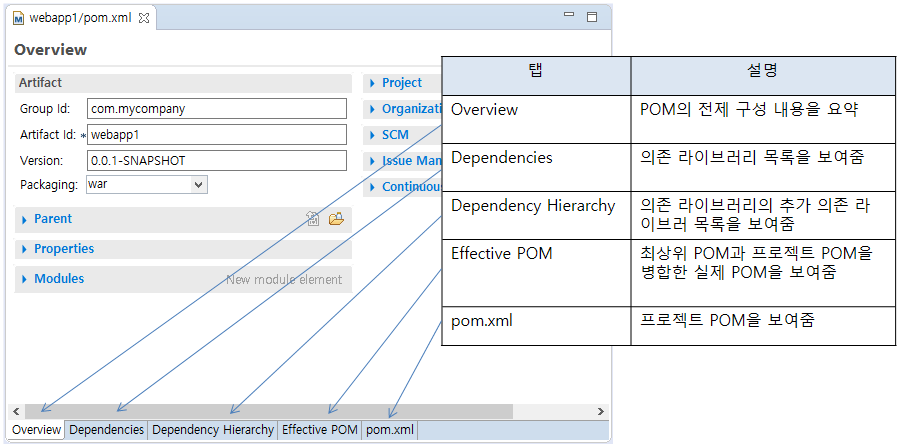The image size is (897, 447).
Task: Click the 'Packaging:' label
Action: (49, 185)
